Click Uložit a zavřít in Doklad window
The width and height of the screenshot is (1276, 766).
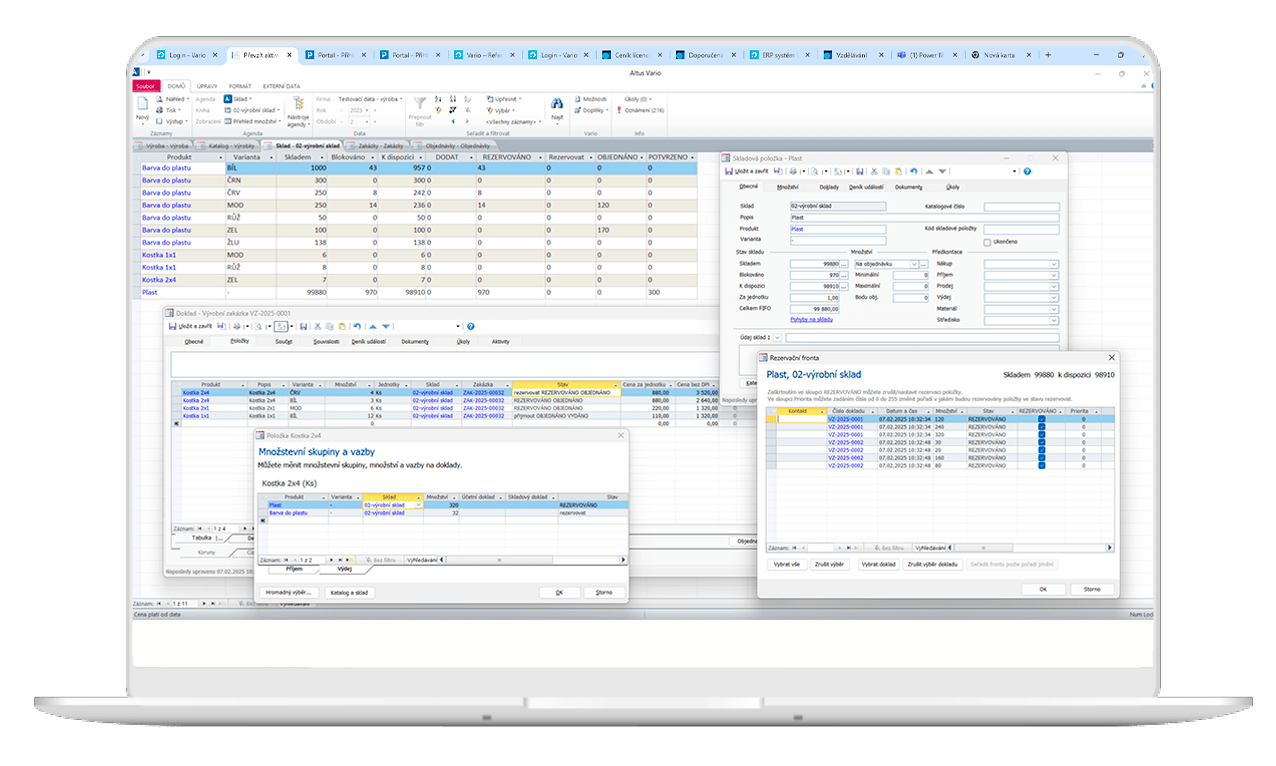pos(192,326)
